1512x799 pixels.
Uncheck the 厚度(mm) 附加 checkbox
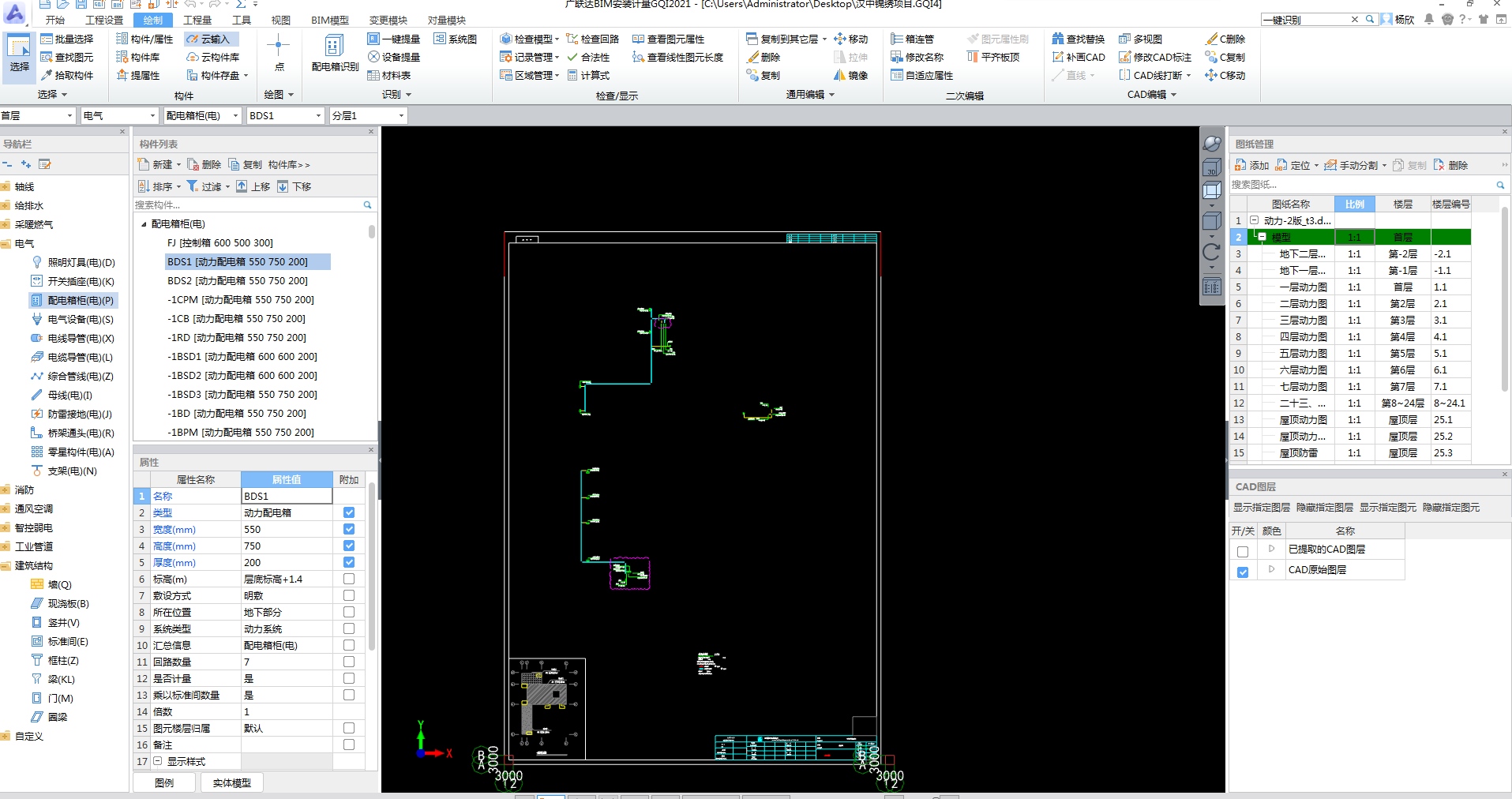point(349,562)
